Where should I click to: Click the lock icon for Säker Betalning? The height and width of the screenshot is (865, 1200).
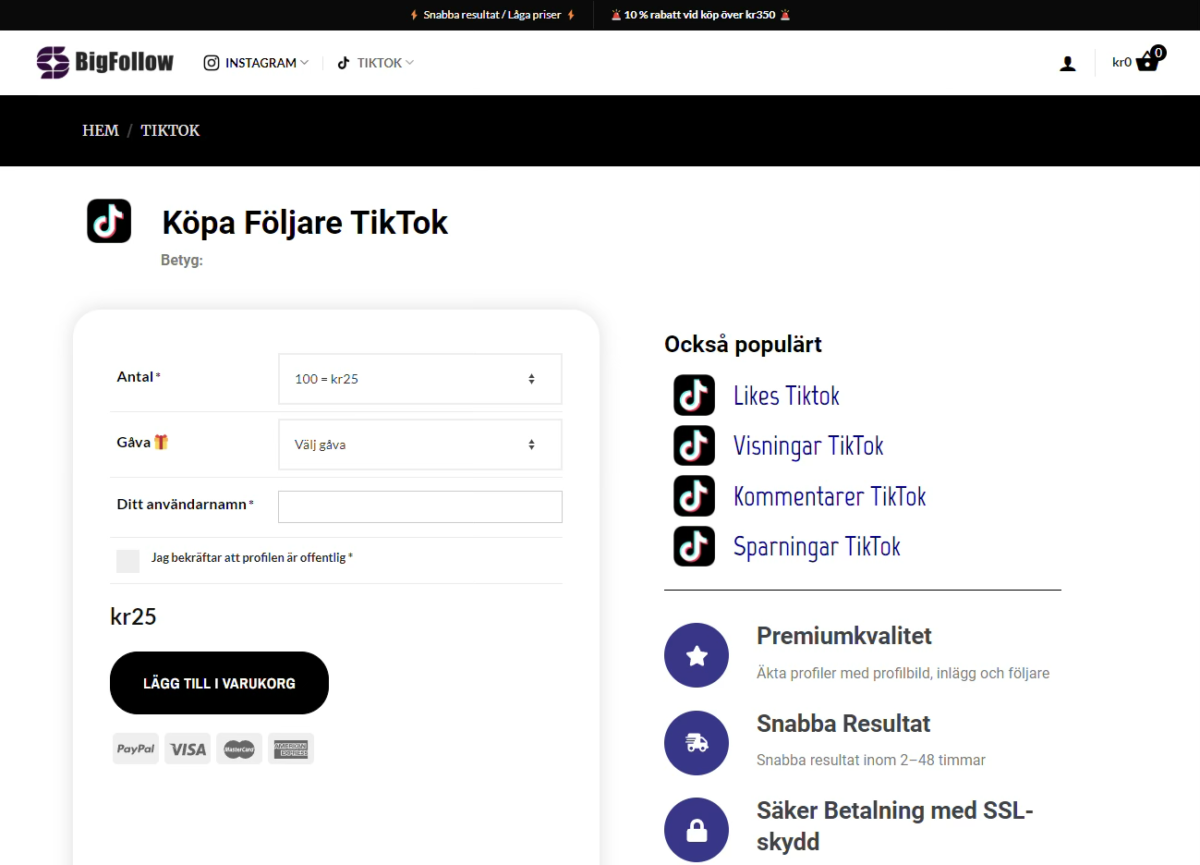click(696, 830)
